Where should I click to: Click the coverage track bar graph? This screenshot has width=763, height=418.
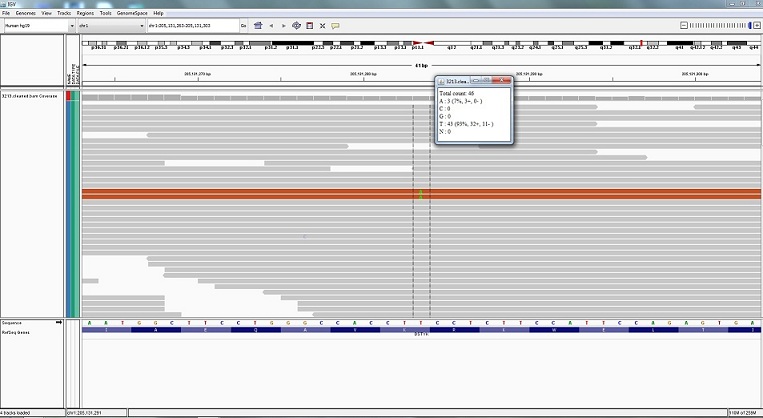421,97
